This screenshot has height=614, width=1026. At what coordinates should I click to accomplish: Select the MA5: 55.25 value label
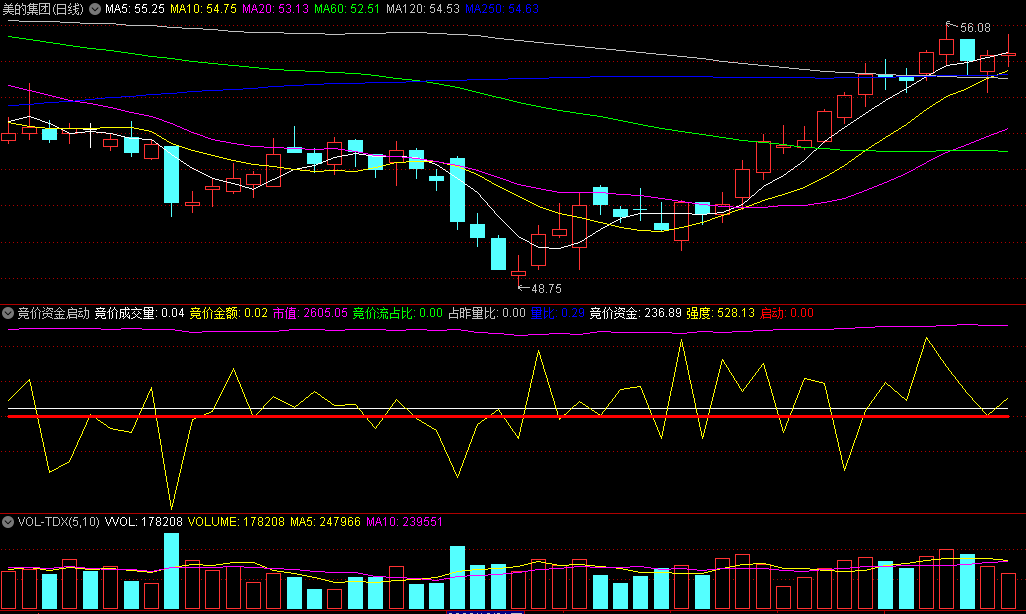click(x=135, y=9)
